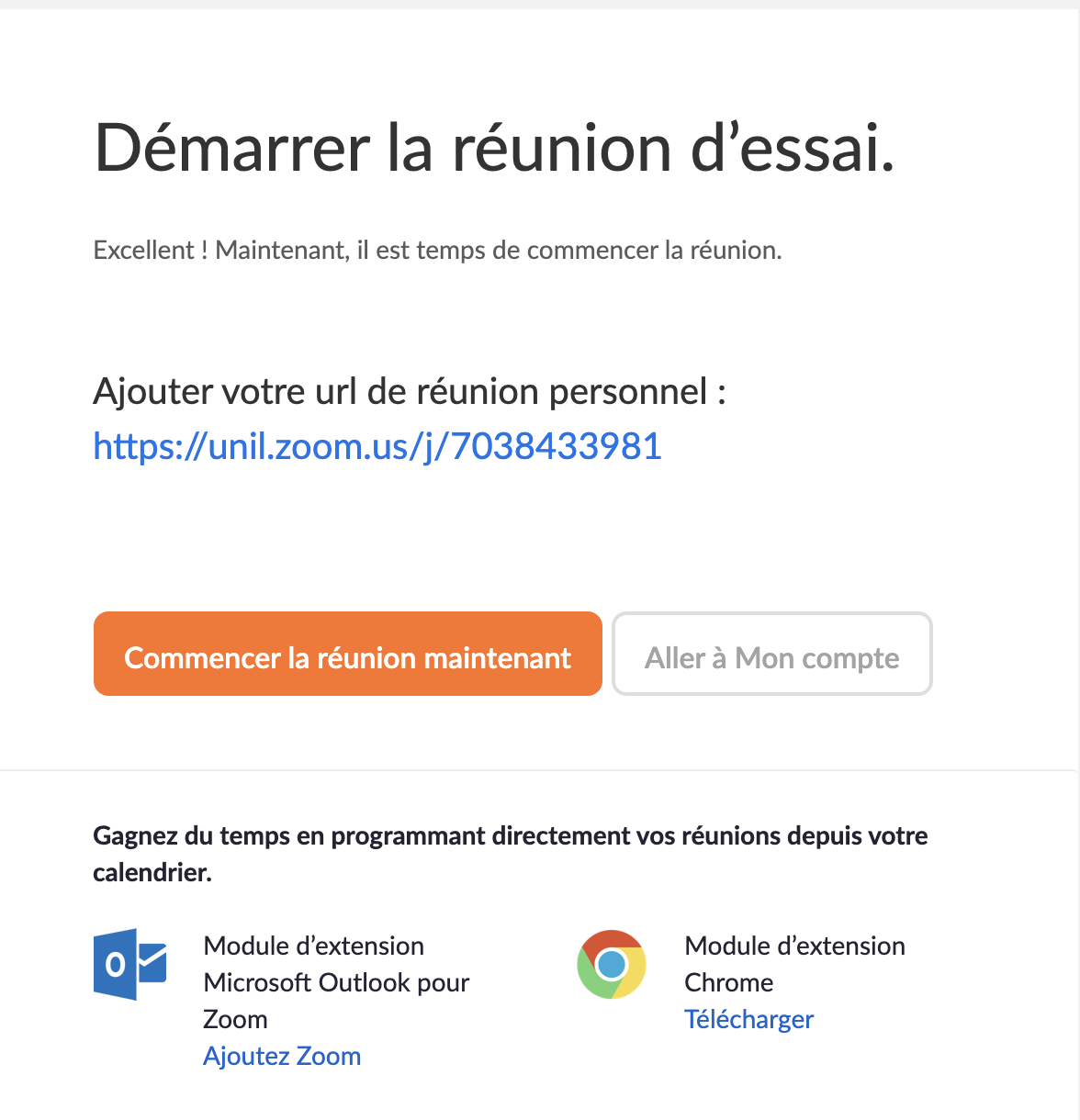This screenshot has width=1080, height=1120.
Task: Open the unil.zoom.us personal meeting URL
Action: [x=377, y=447]
